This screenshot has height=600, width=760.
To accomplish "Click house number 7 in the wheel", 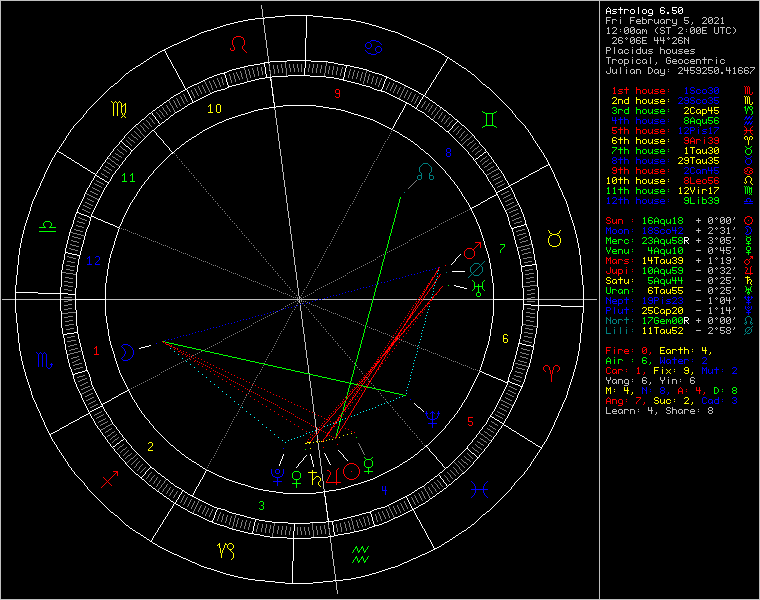I will [x=502, y=248].
